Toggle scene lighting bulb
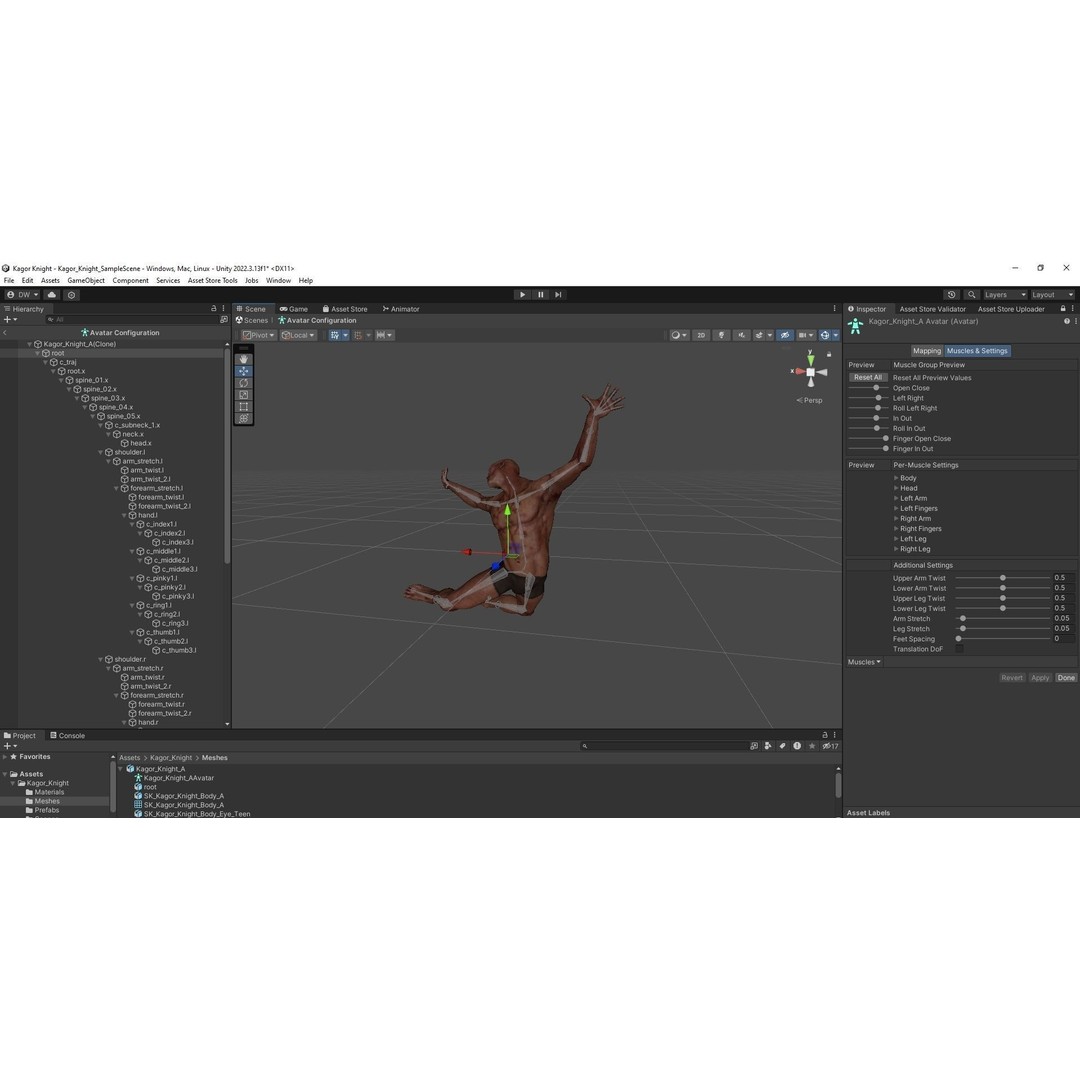The height and width of the screenshot is (1080, 1080). (721, 335)
